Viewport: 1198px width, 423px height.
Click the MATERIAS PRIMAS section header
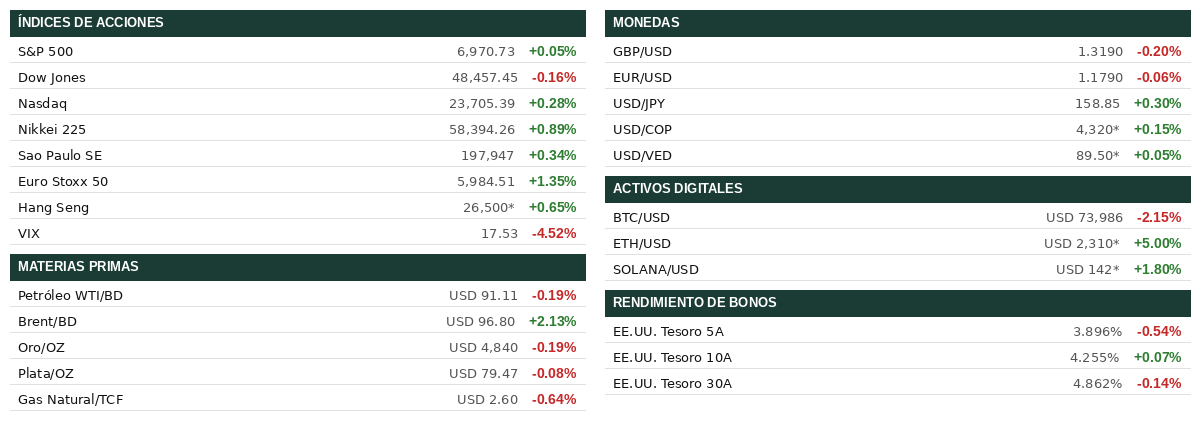click(x=78, y=267)
